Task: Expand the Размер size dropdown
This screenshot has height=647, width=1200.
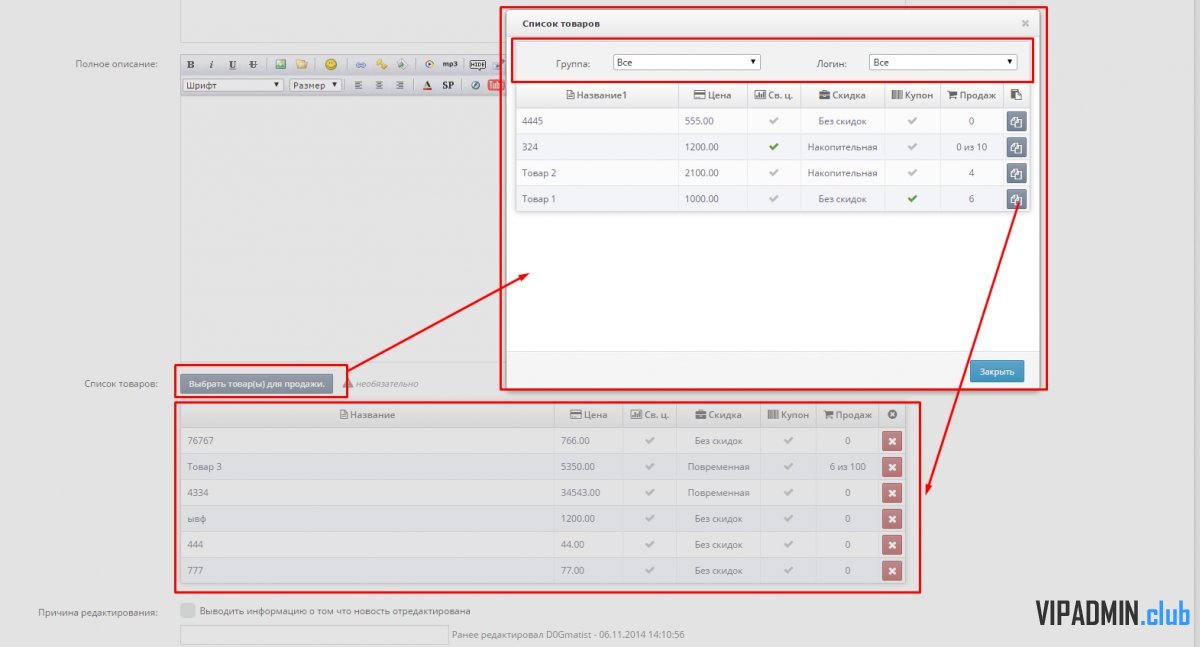Action: [x=315, y=86]
